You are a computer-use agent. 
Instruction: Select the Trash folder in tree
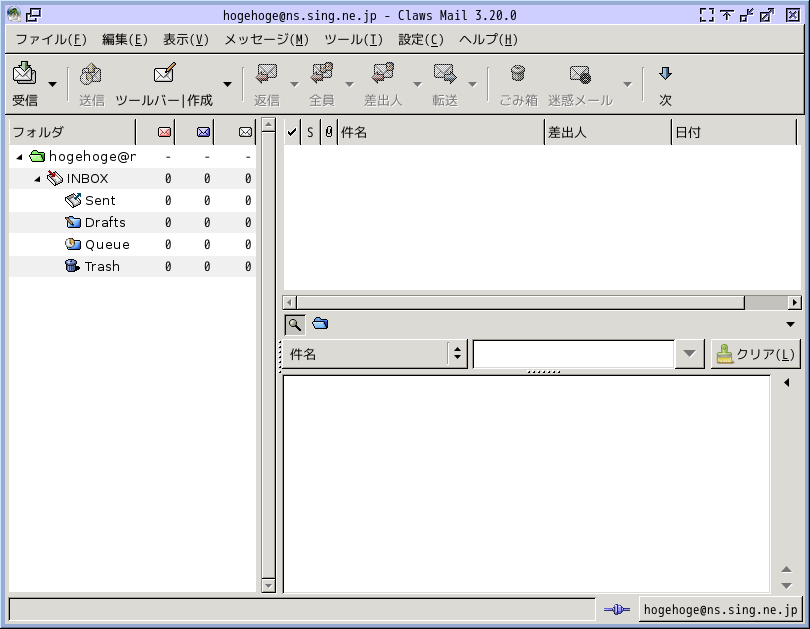[101, 266]
